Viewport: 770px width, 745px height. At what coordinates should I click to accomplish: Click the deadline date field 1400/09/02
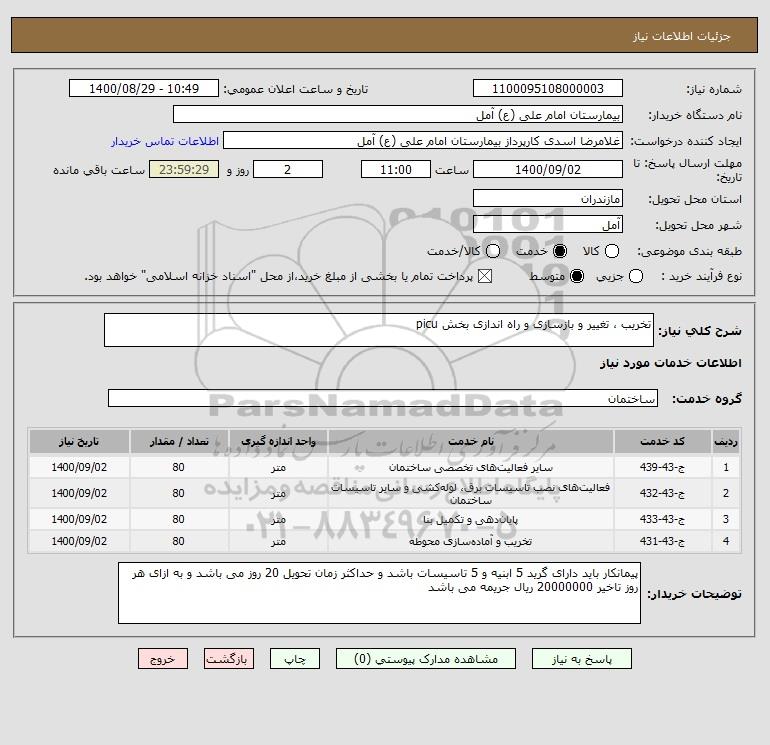click(548, 169)
